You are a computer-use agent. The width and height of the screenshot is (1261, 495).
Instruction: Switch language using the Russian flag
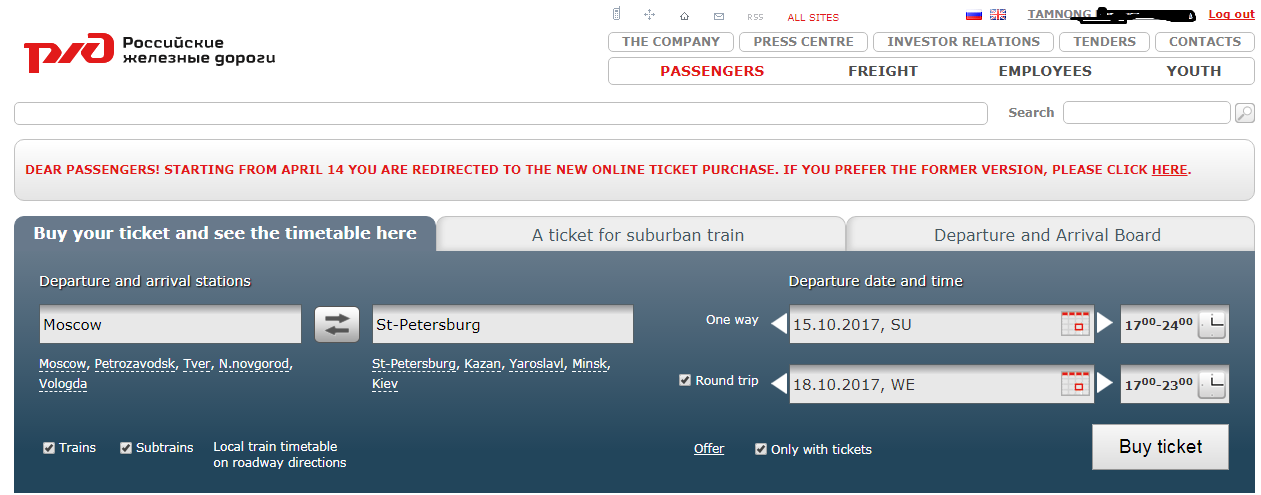point(973,15)
